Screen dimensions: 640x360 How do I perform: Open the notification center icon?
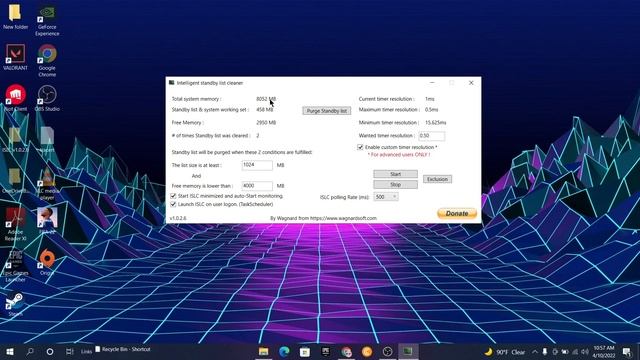pyautogui.click(x=627, y=351)
